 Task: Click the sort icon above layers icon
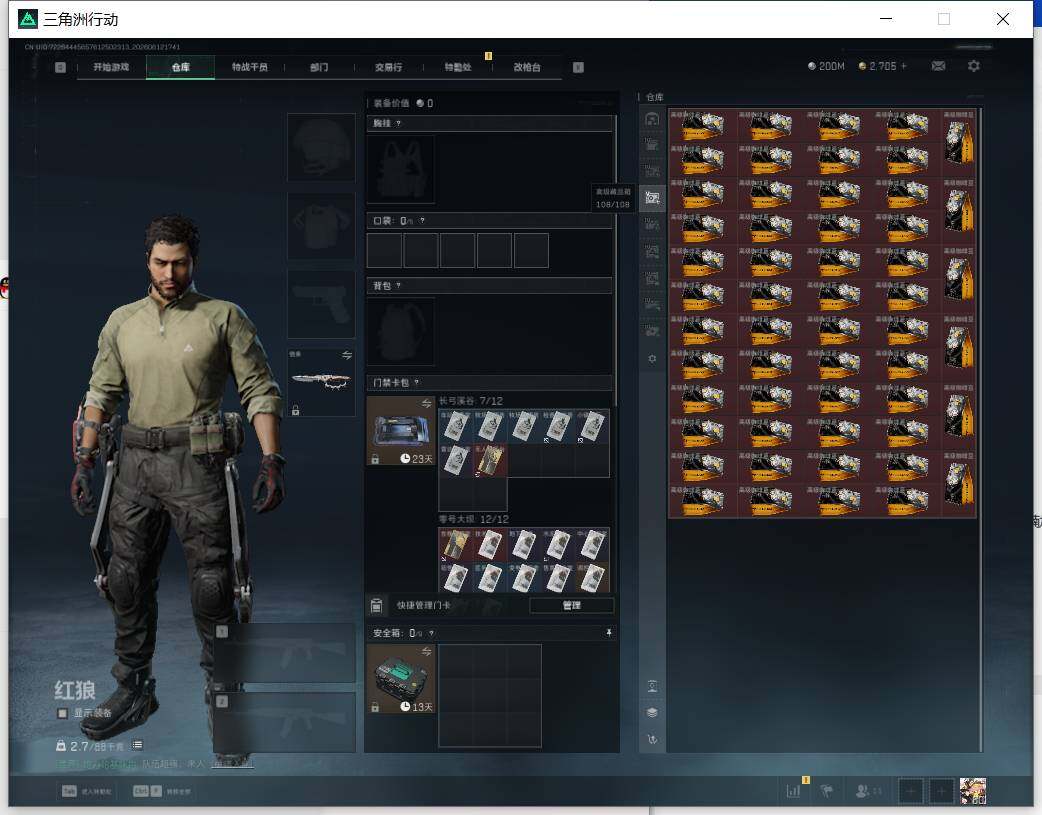653,687
